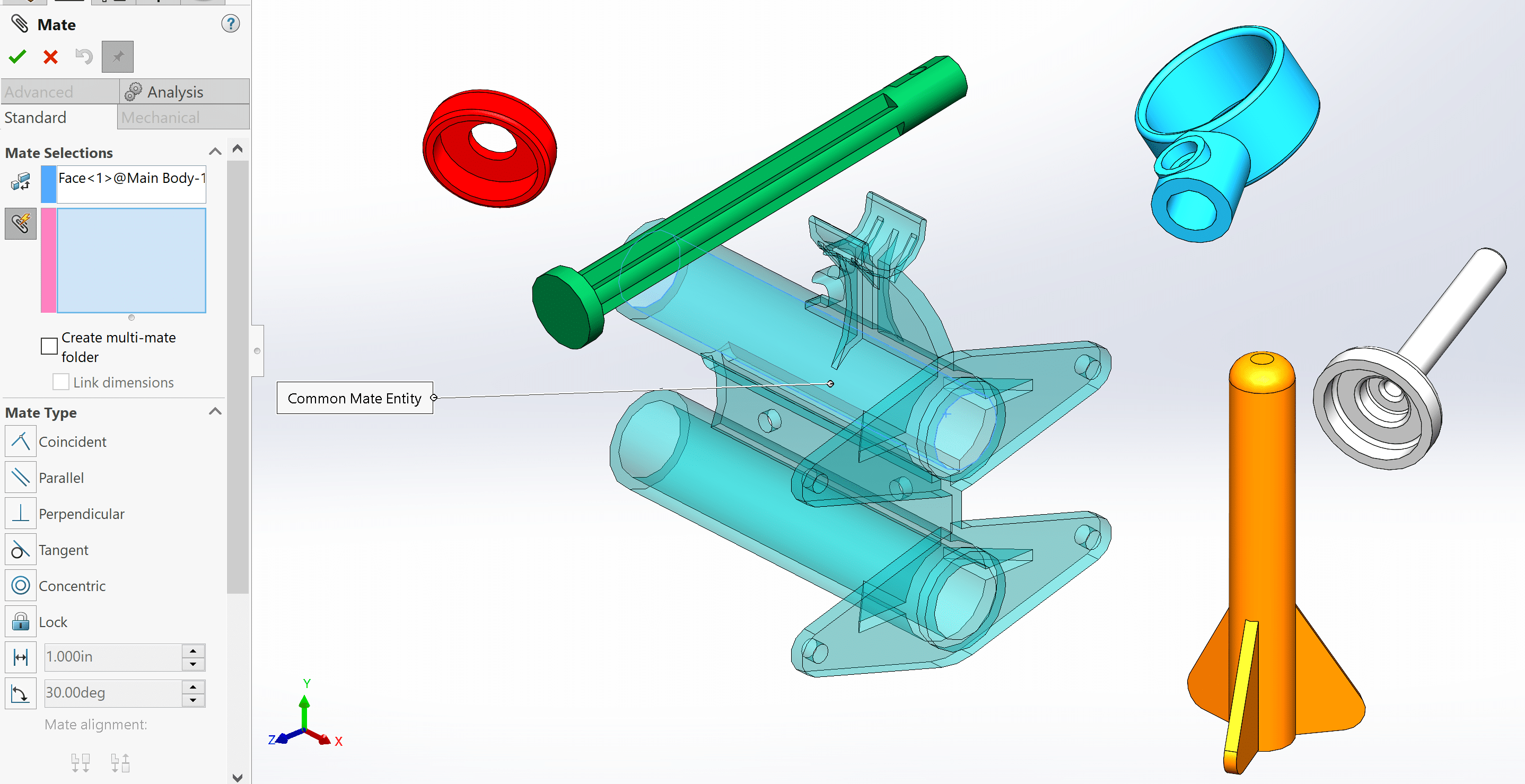Screen dimensions: 1525x784
Task: Click the Standard tab label
Action: (x=34, y=117)
